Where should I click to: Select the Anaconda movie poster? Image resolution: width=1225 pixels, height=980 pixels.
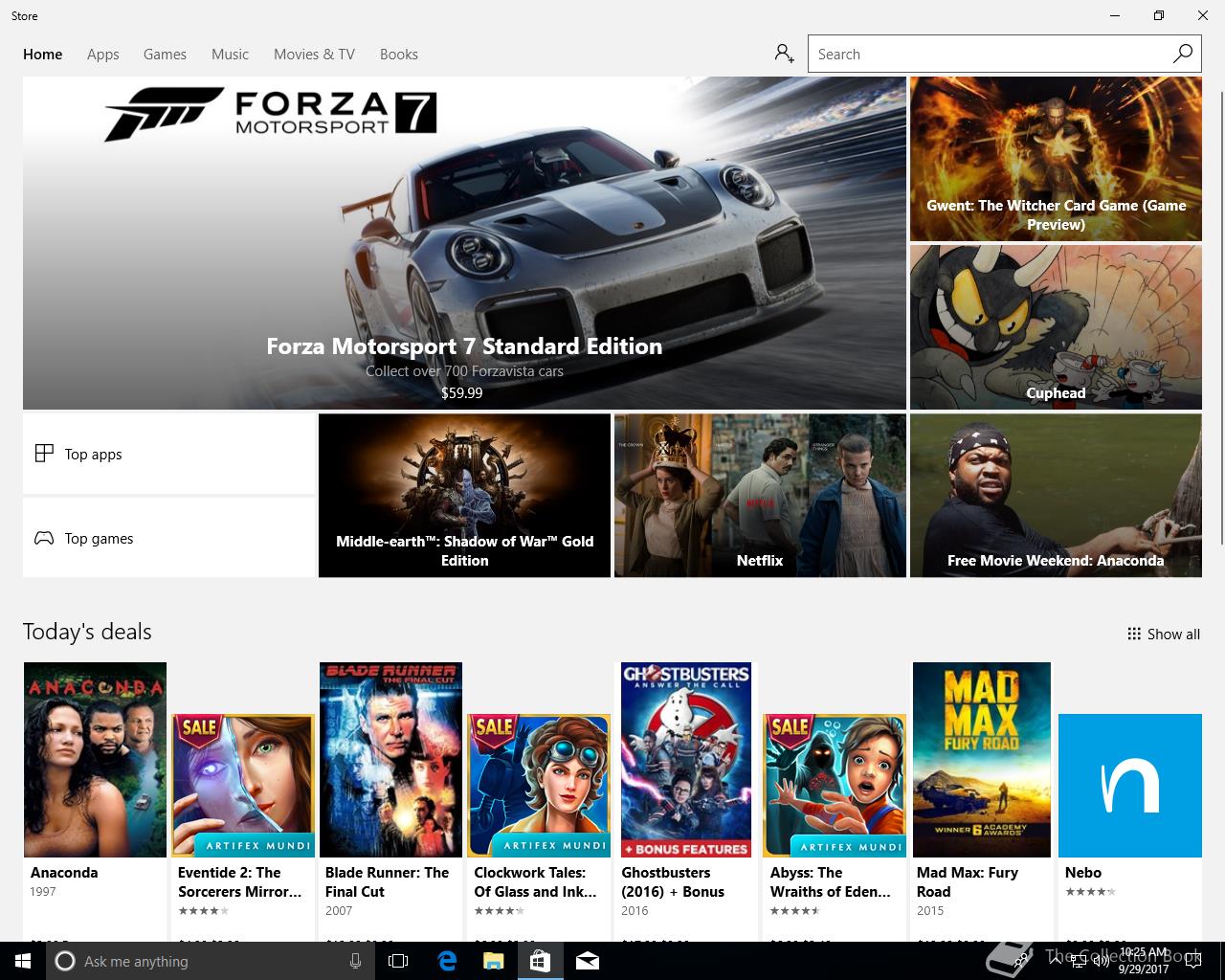95,760
